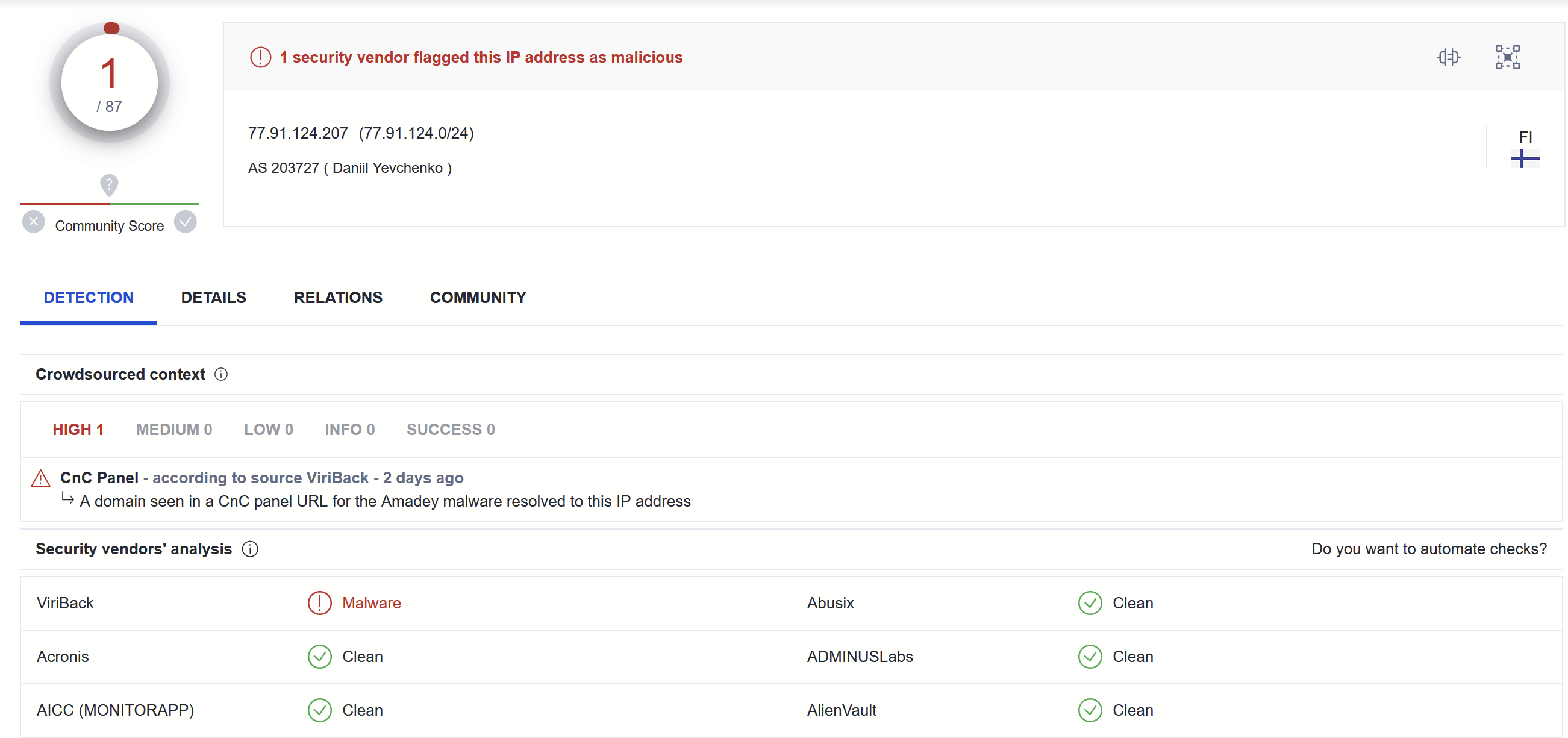Image resolution: width=1568 pixels, height=738 pixels.
Task: Click the similar IP search icon
Action: coord(1448,57)
